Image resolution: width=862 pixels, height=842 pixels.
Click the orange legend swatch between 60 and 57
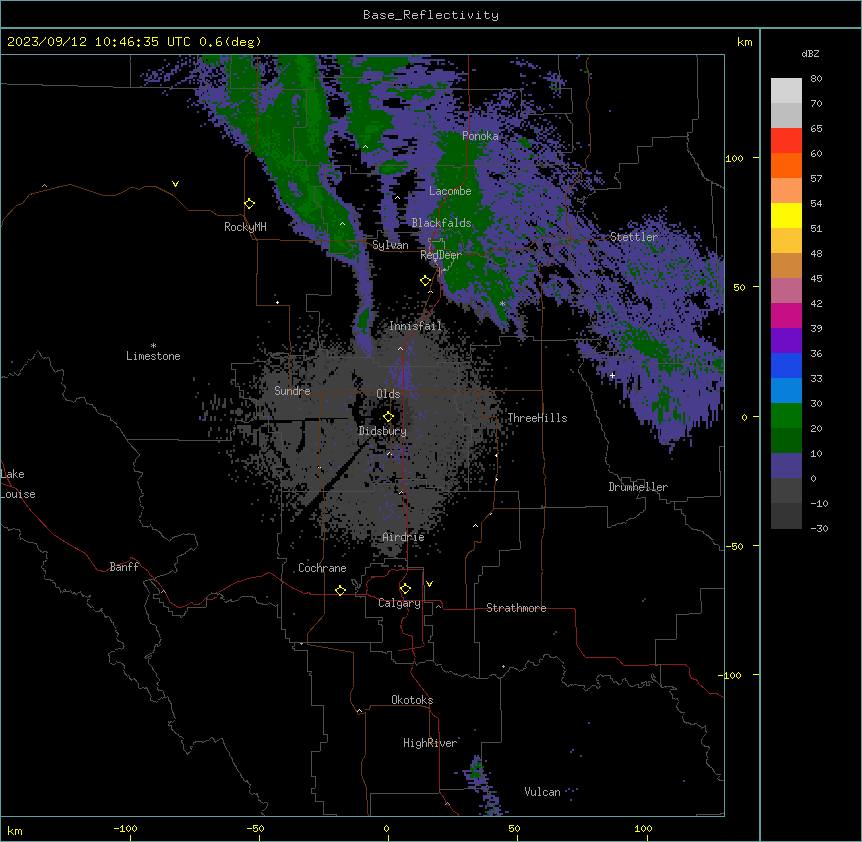point(786,166)
